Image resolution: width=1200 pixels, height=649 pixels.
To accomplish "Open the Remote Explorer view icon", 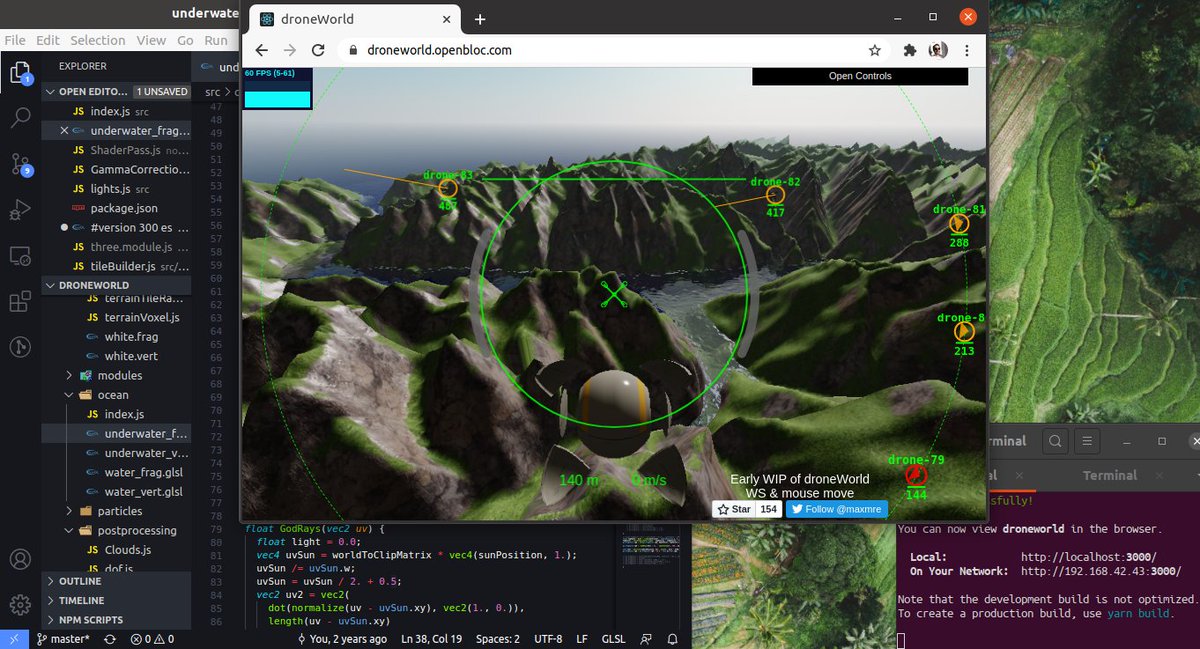I will [x=20, y=256].
